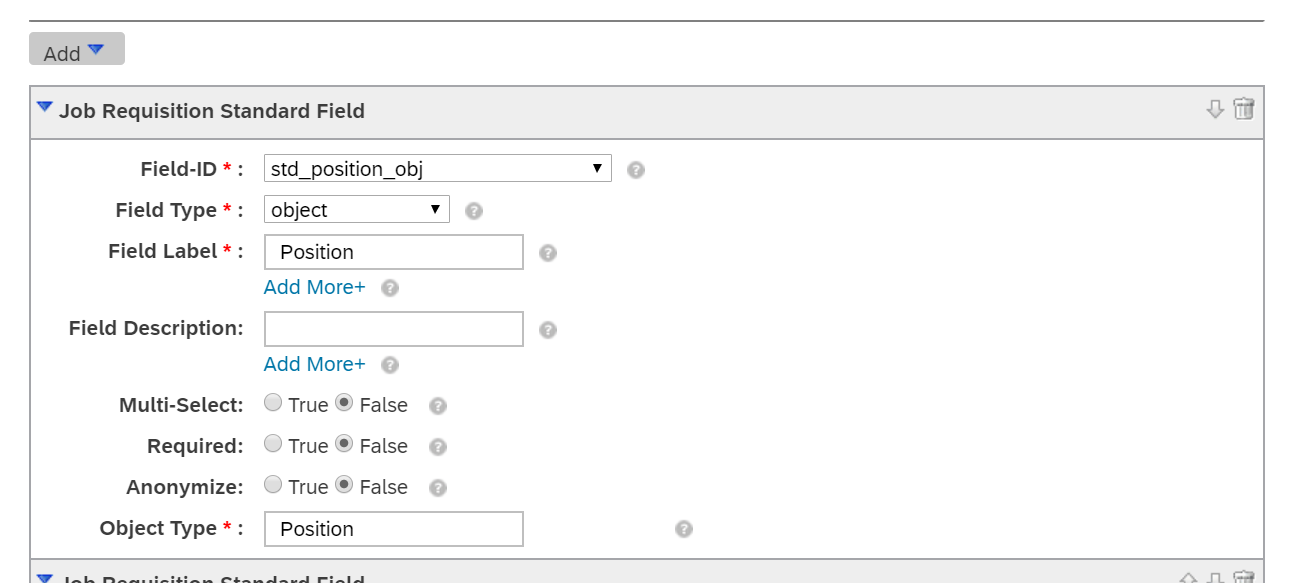Open the Field Type dropdown showing object
The image size is (1300, 583).
point(357,209)
